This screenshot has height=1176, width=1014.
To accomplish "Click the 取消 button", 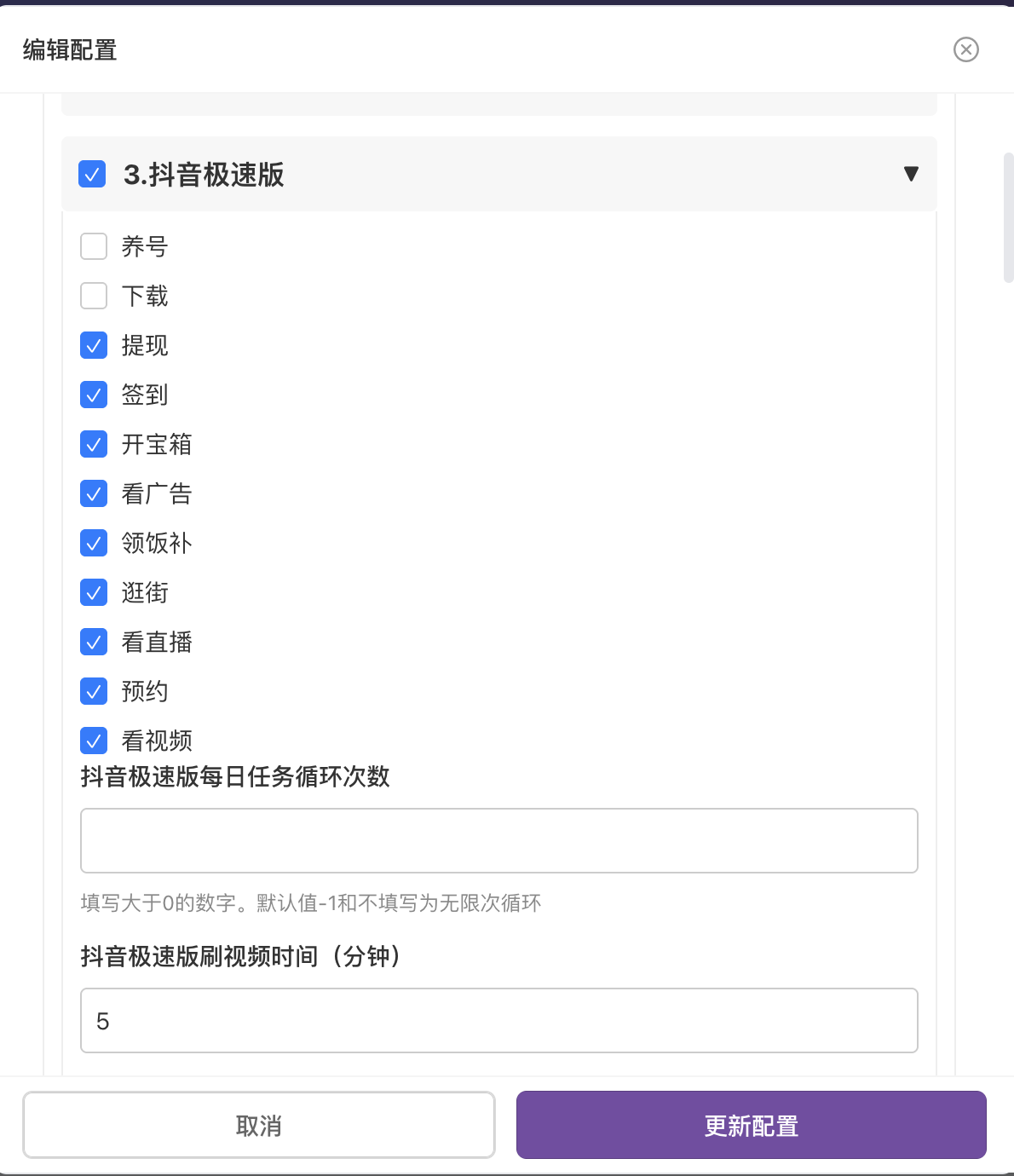I will (259, 1125).
